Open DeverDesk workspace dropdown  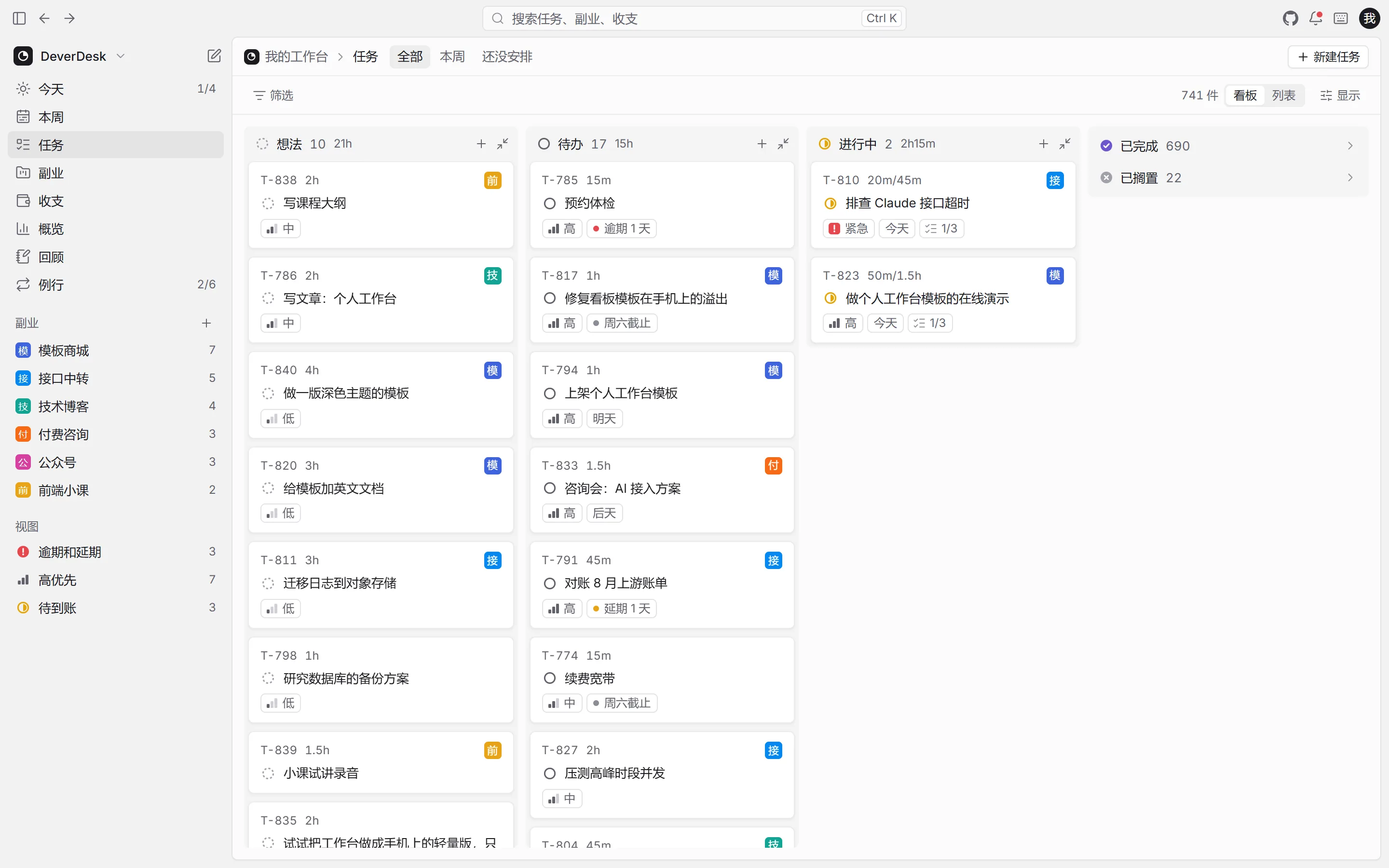tap(69, 55)
